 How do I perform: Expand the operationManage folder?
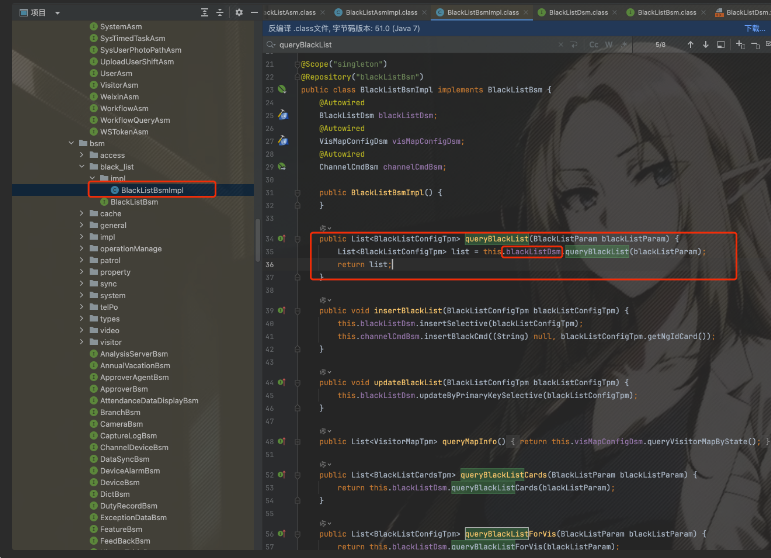pyautogui.click(x=82, y=249)
